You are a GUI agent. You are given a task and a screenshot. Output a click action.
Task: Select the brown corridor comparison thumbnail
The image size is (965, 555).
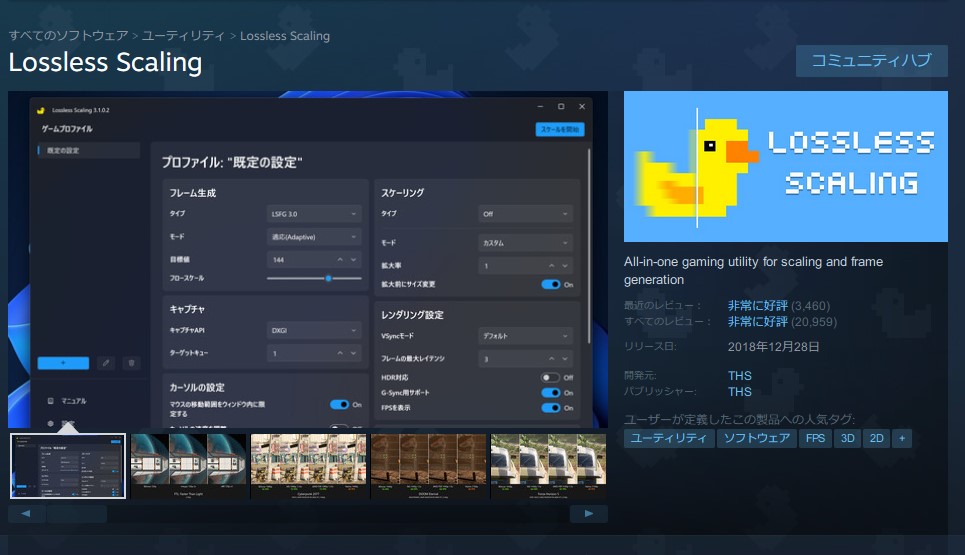click(x=428, y=466)
